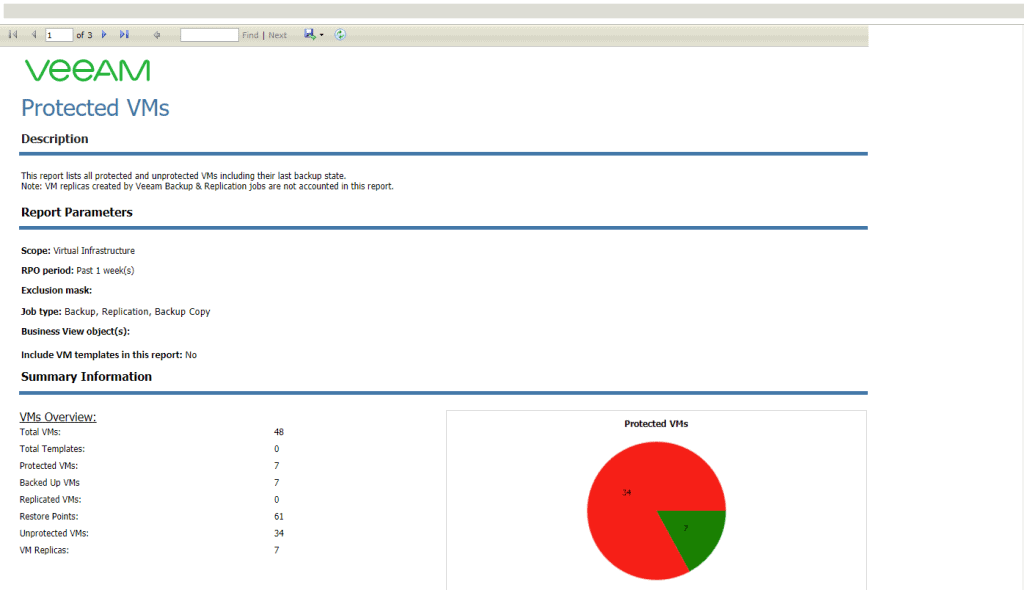Click 'Exclusion mask:' label

click(56, 290)
